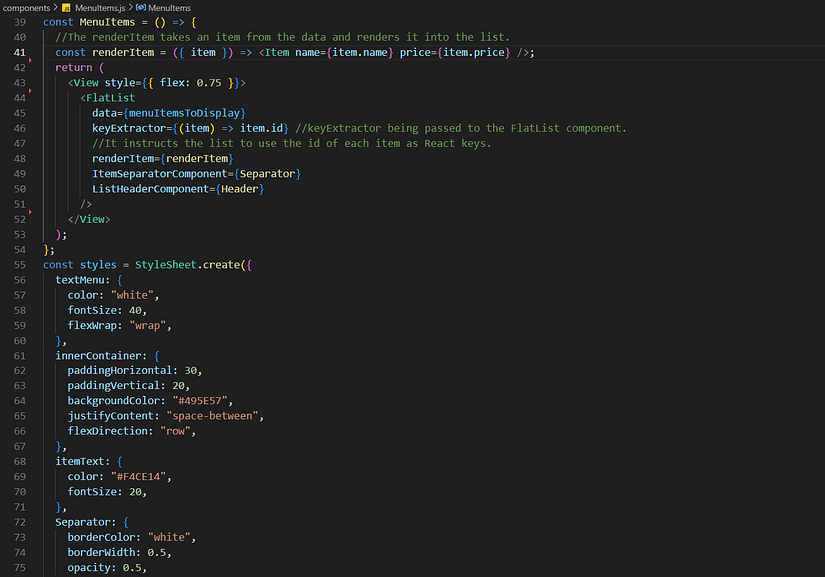Image resolution: width=825 pixels, height=577 pixels.
Task: Click the flex: 0.75 style value
Action: coord(190,83)
